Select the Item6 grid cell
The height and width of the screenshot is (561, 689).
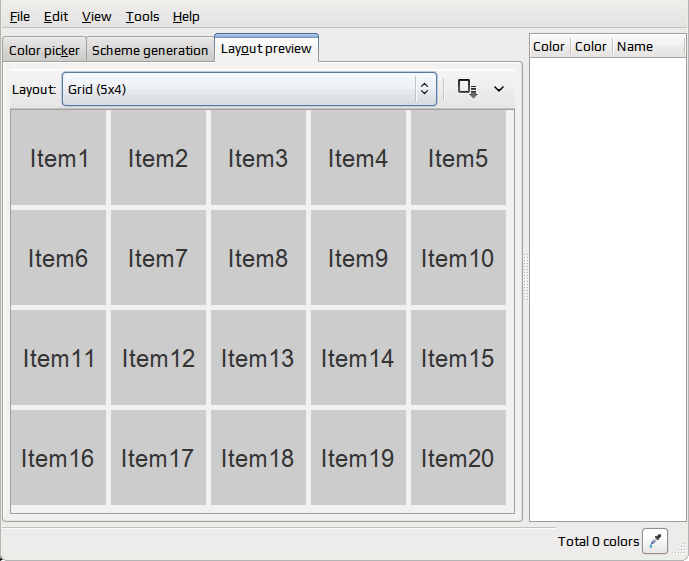click(58, 257)
